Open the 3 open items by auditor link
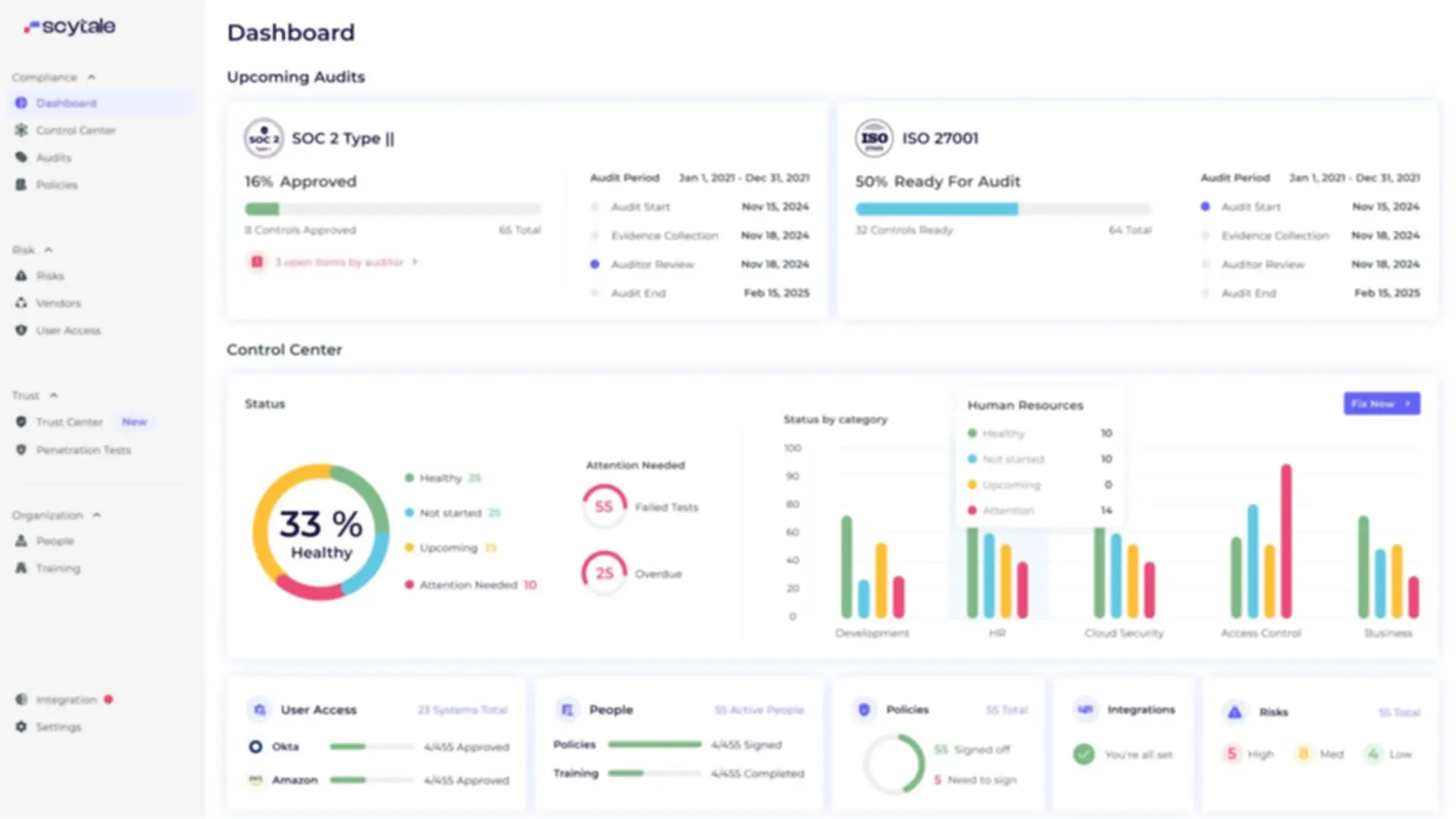This screenshot has height=819, width=1456. point(340,262)
